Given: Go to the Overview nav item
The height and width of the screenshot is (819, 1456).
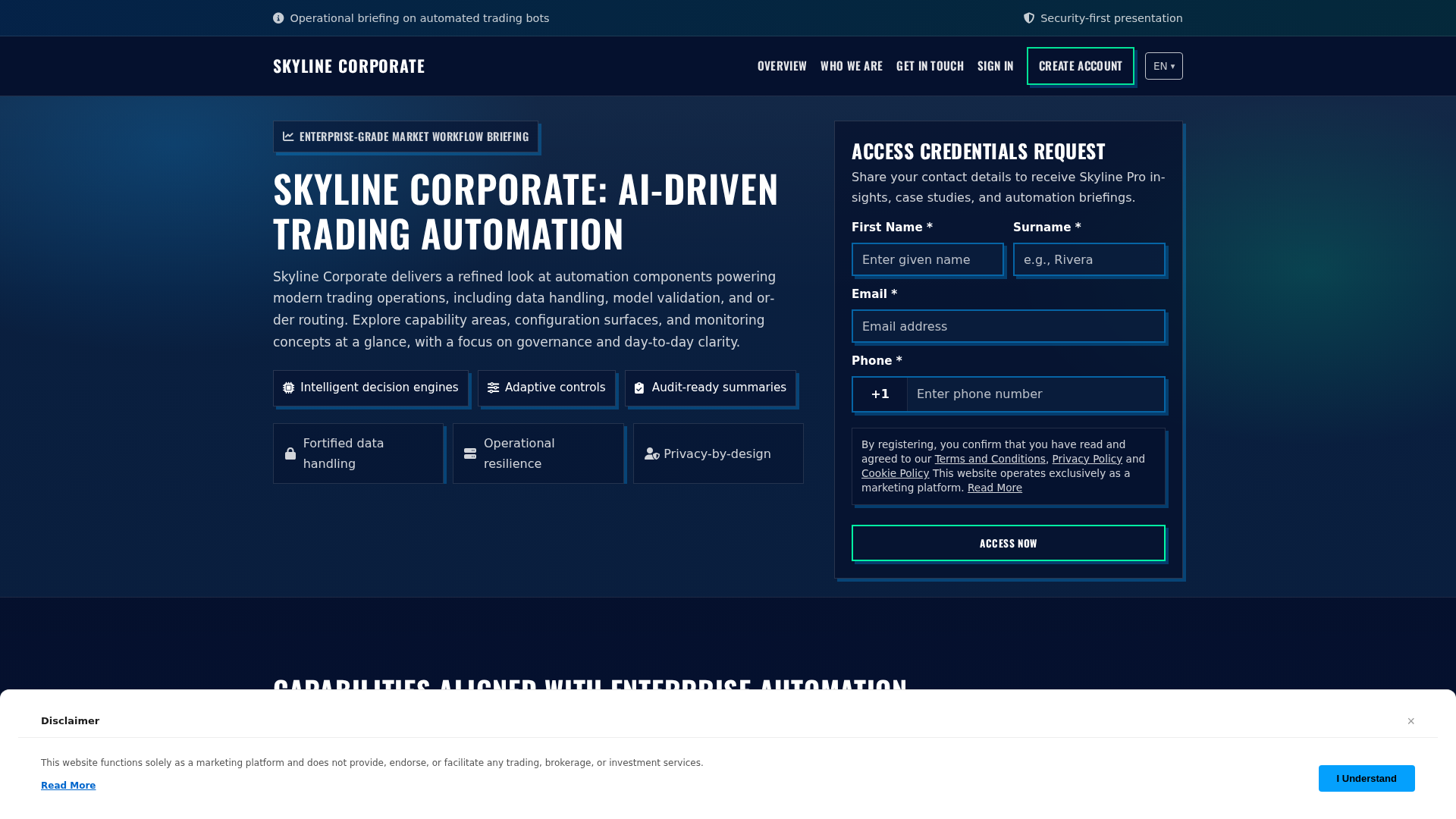Looking at the screenshot, I should (x=782, y=66).
